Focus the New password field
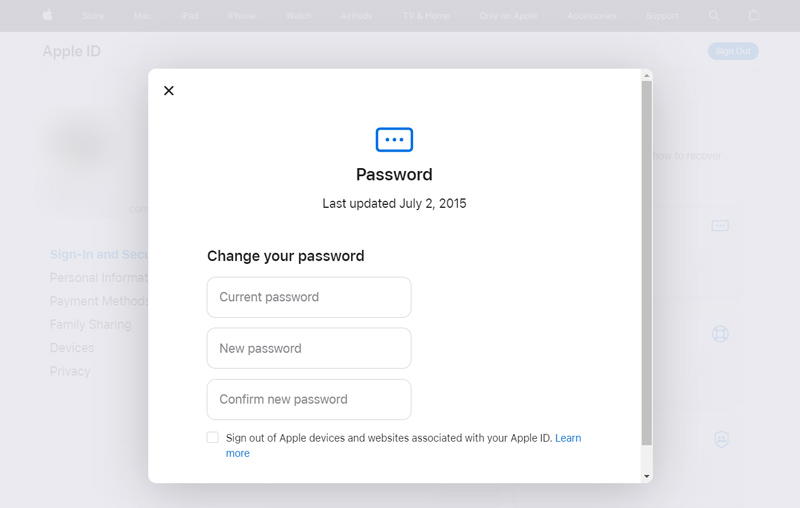The image size is (800, 508). 309,348
